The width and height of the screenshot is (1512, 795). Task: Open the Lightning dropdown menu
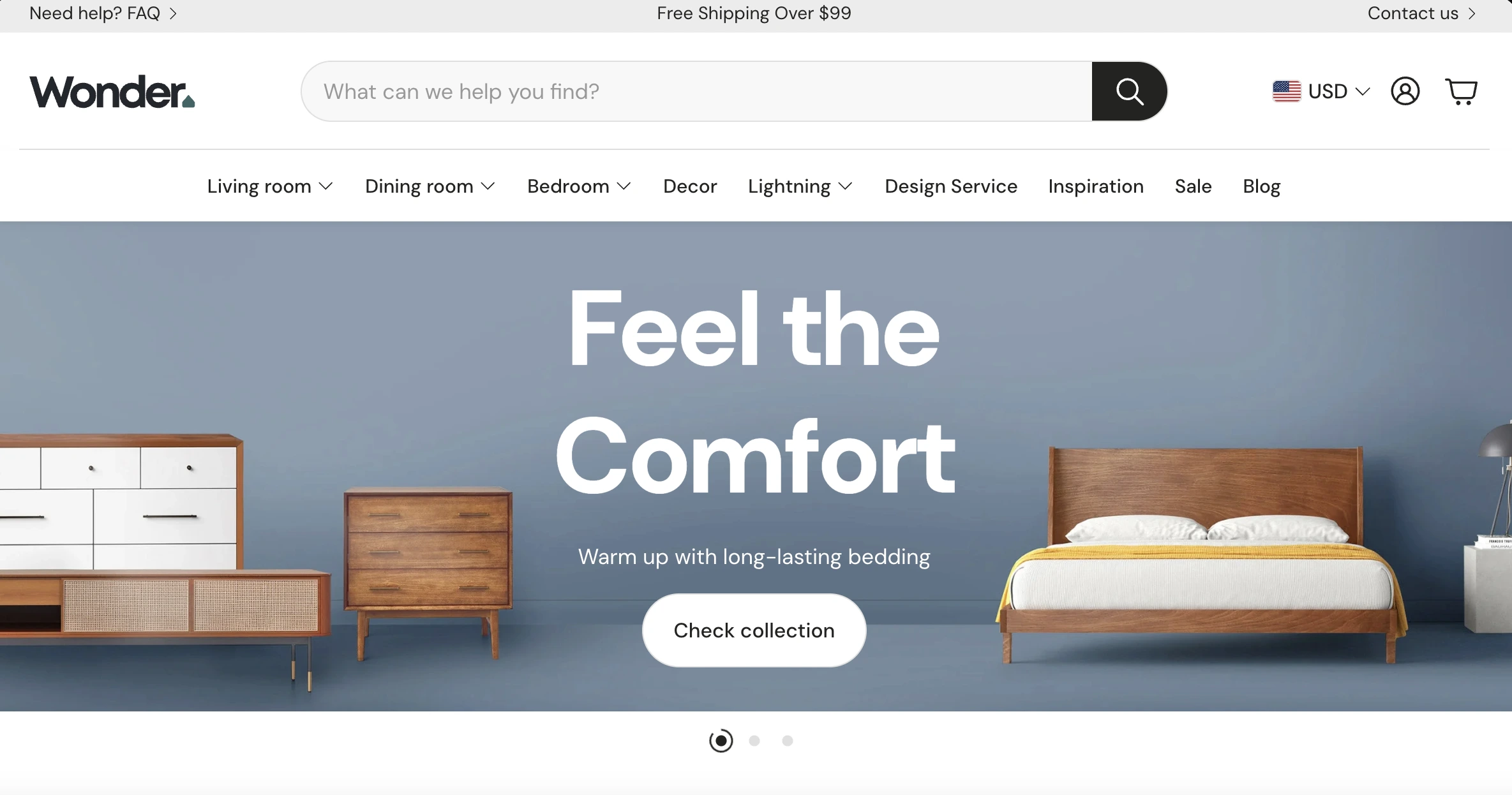click(800, 186)
